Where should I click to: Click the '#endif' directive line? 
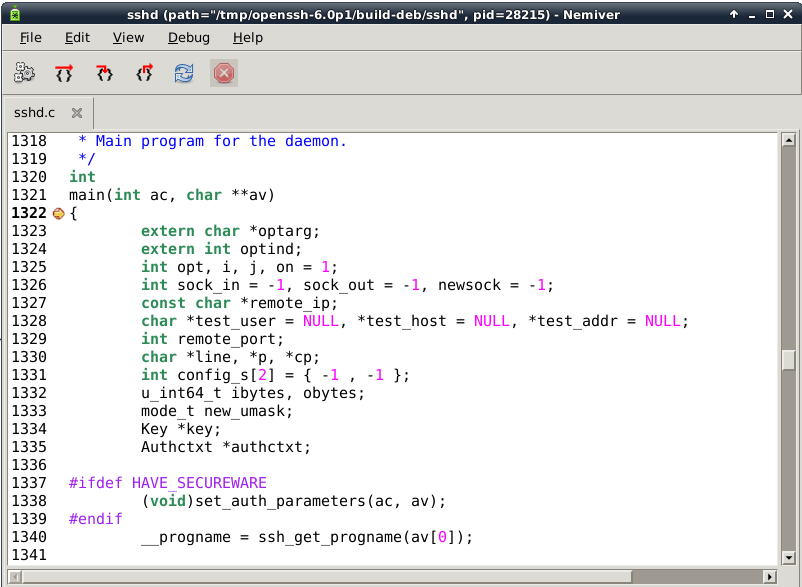(x=96, y=519)
